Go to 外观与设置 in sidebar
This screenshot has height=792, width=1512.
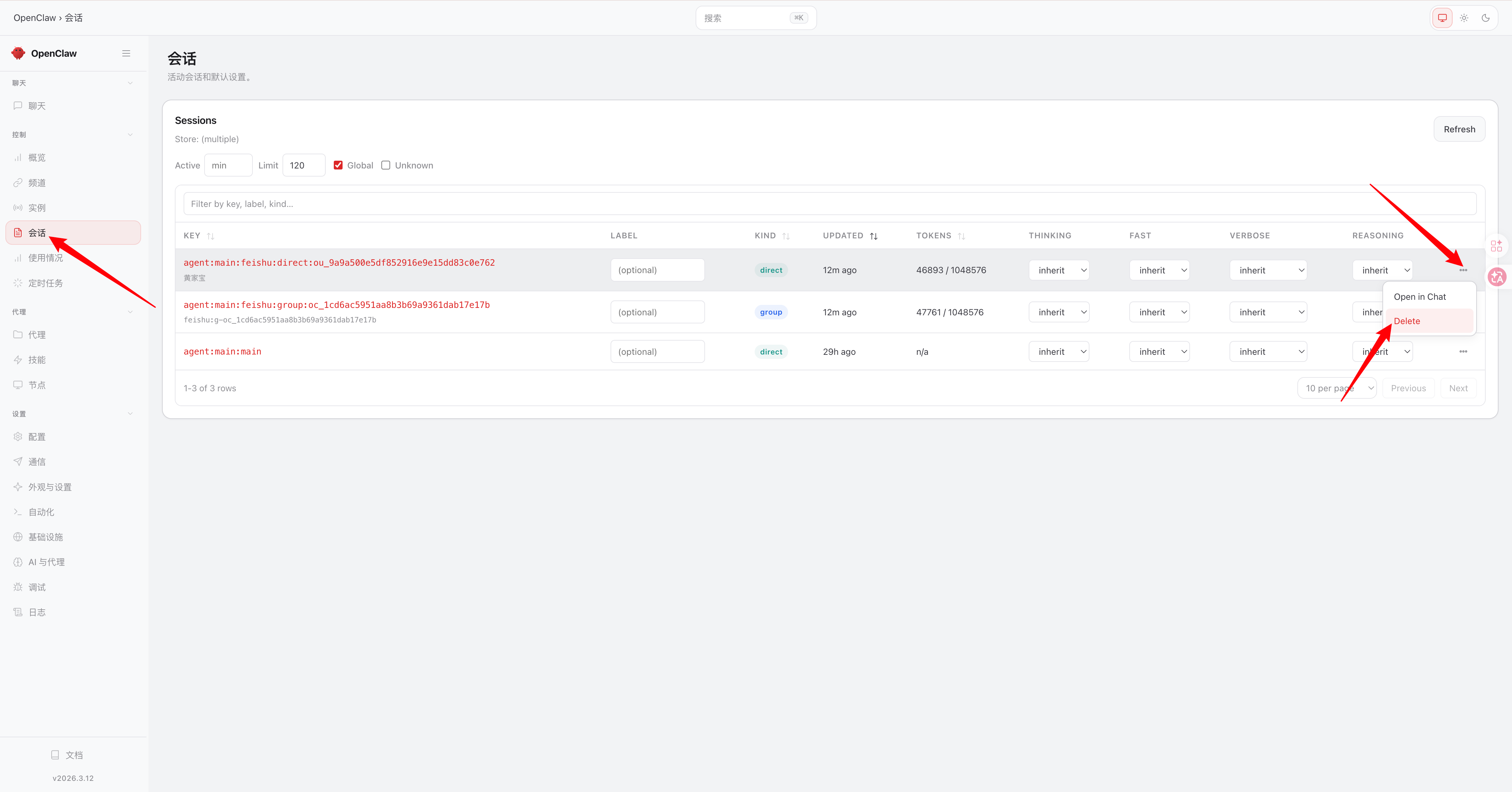(73, 487)
